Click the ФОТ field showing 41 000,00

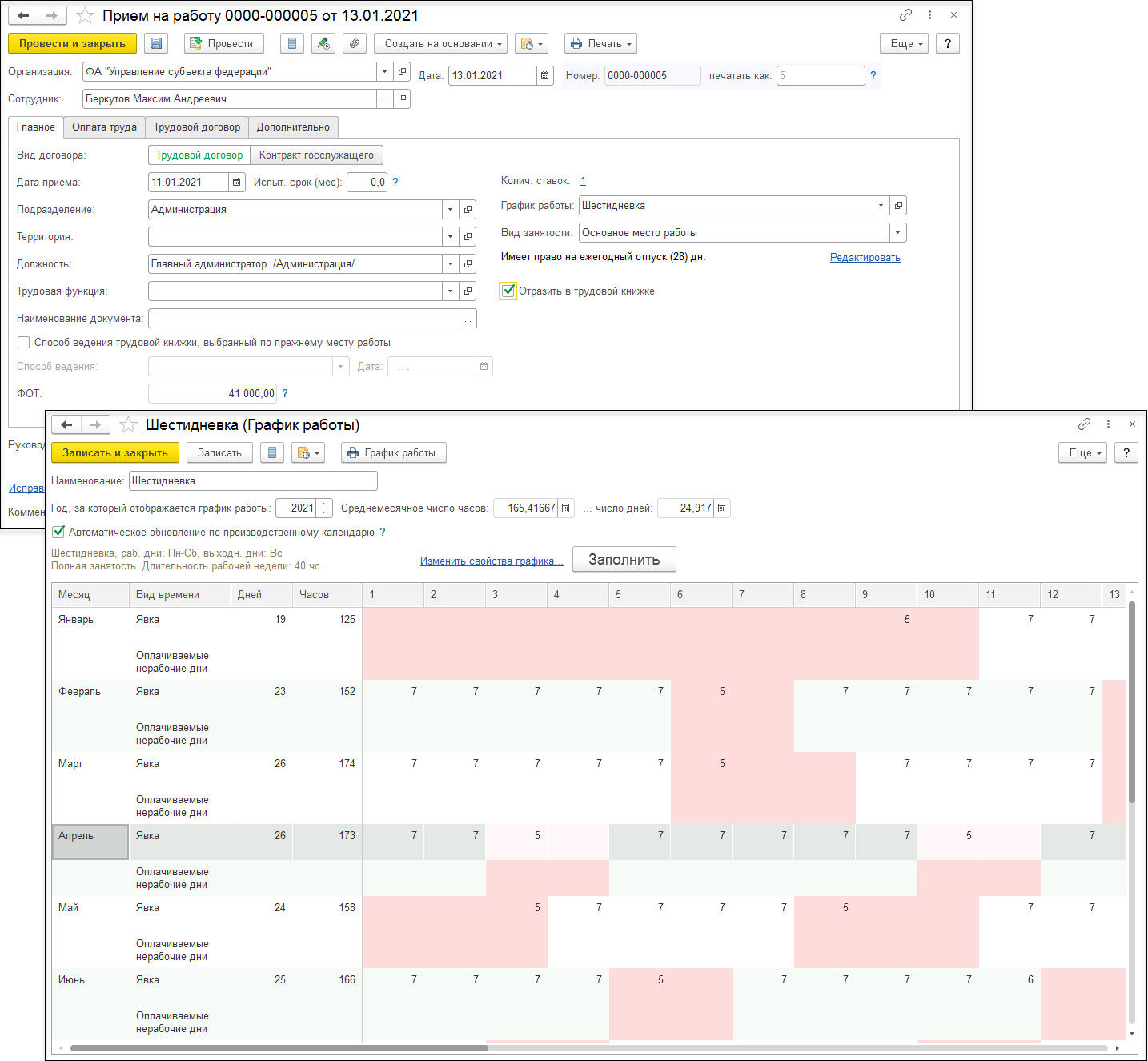pos(212,393)
